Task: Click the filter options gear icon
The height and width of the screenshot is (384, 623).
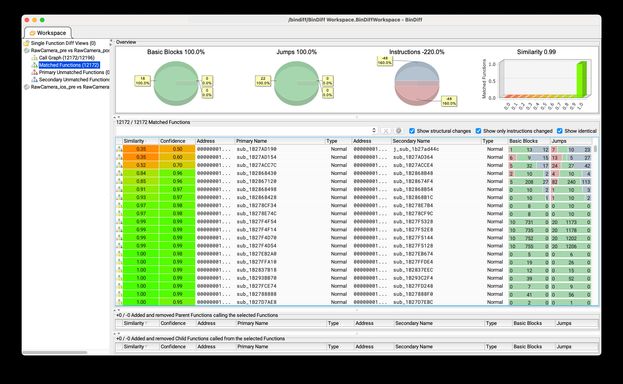Action: [398, 131]
